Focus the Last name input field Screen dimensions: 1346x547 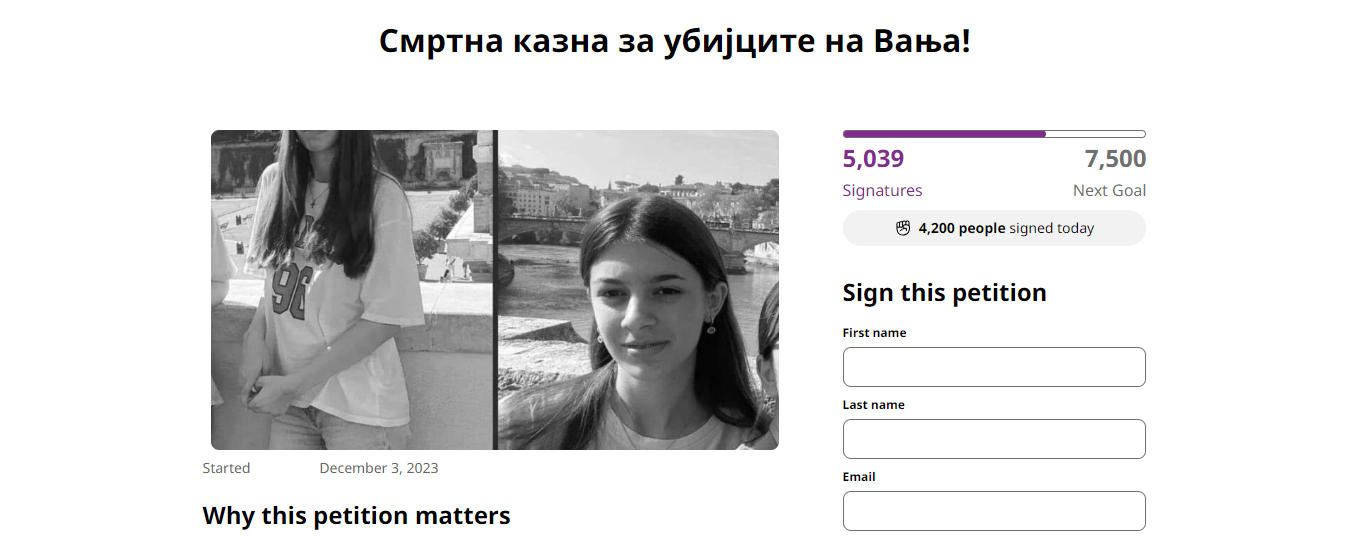tap(994, 439)
